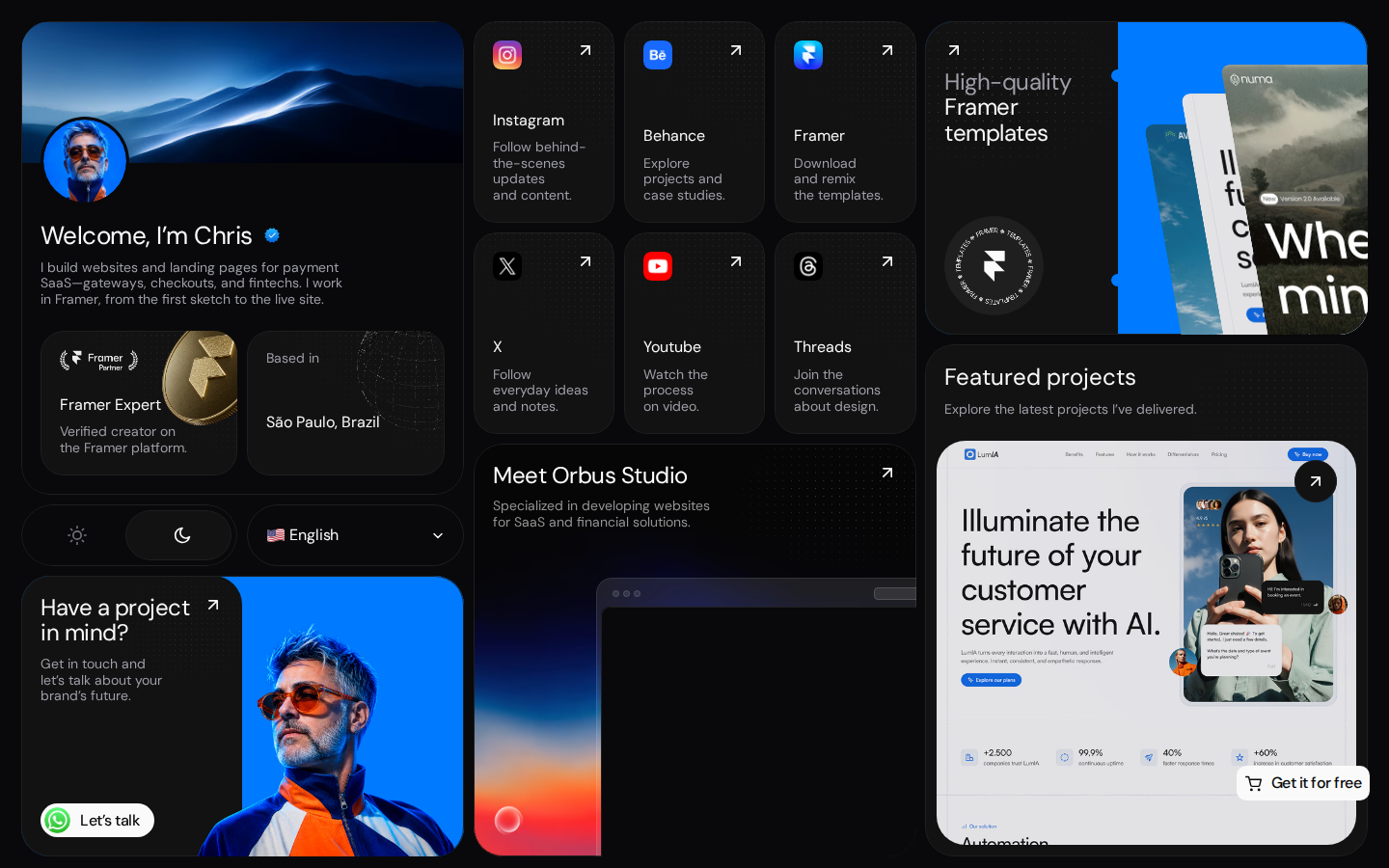
Task: Click the Threads logo icon
Action: pyautogui.click(x=808, y=266)
